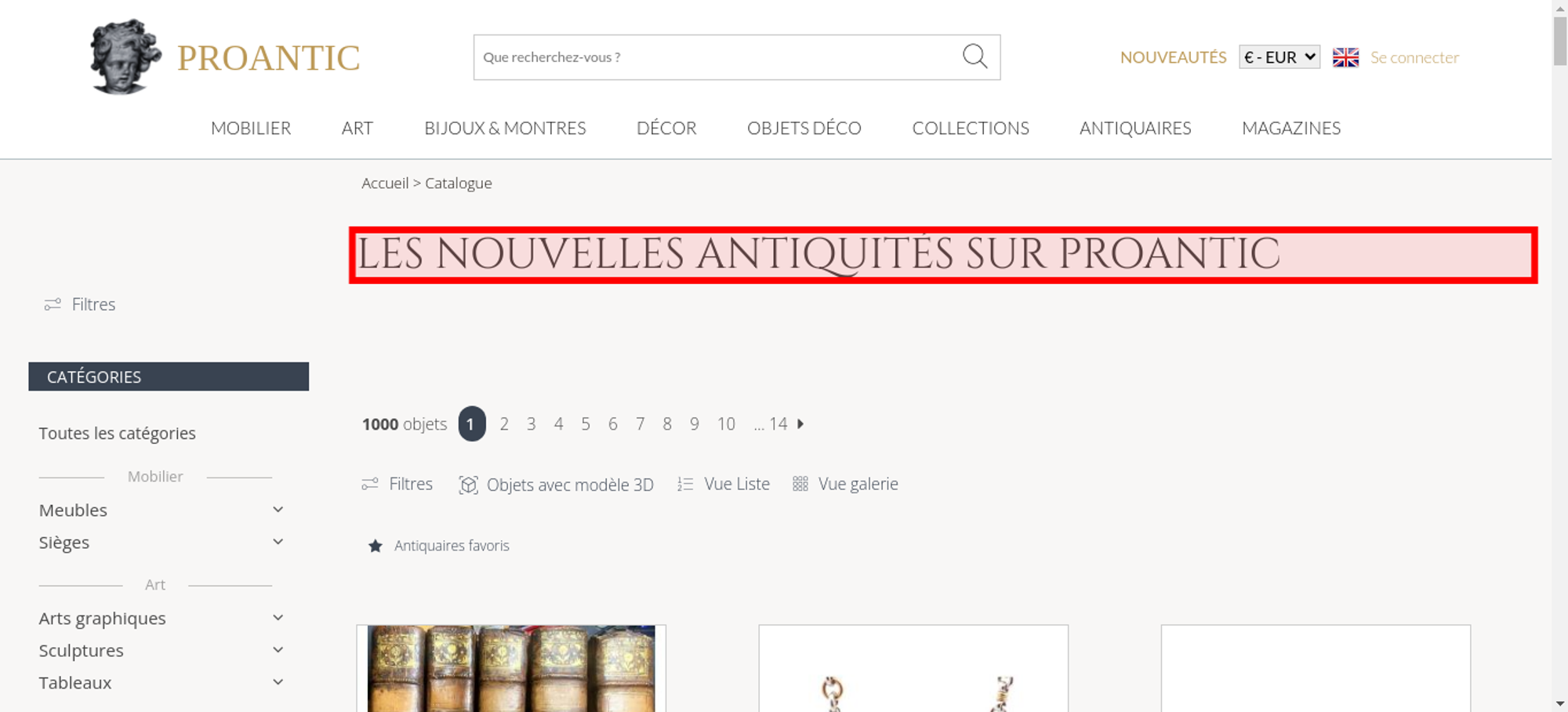The image size is (1568, 712).
Task: Click the search magnifier icon
Action: pos(975,56)
